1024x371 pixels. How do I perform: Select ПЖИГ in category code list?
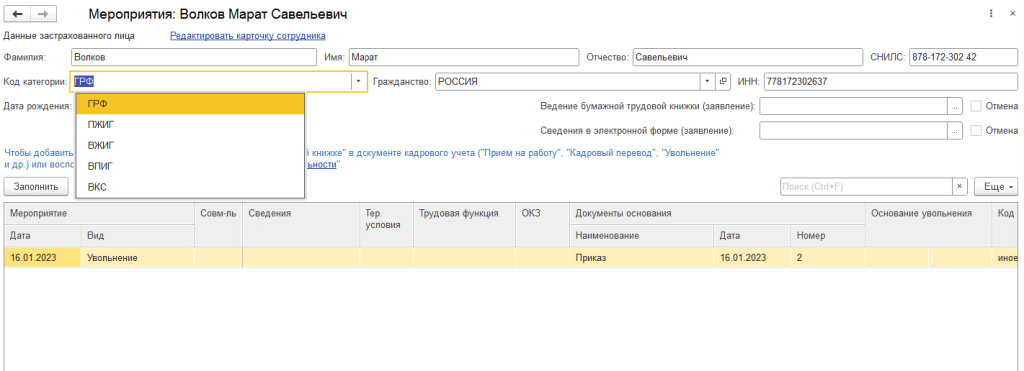190,125
